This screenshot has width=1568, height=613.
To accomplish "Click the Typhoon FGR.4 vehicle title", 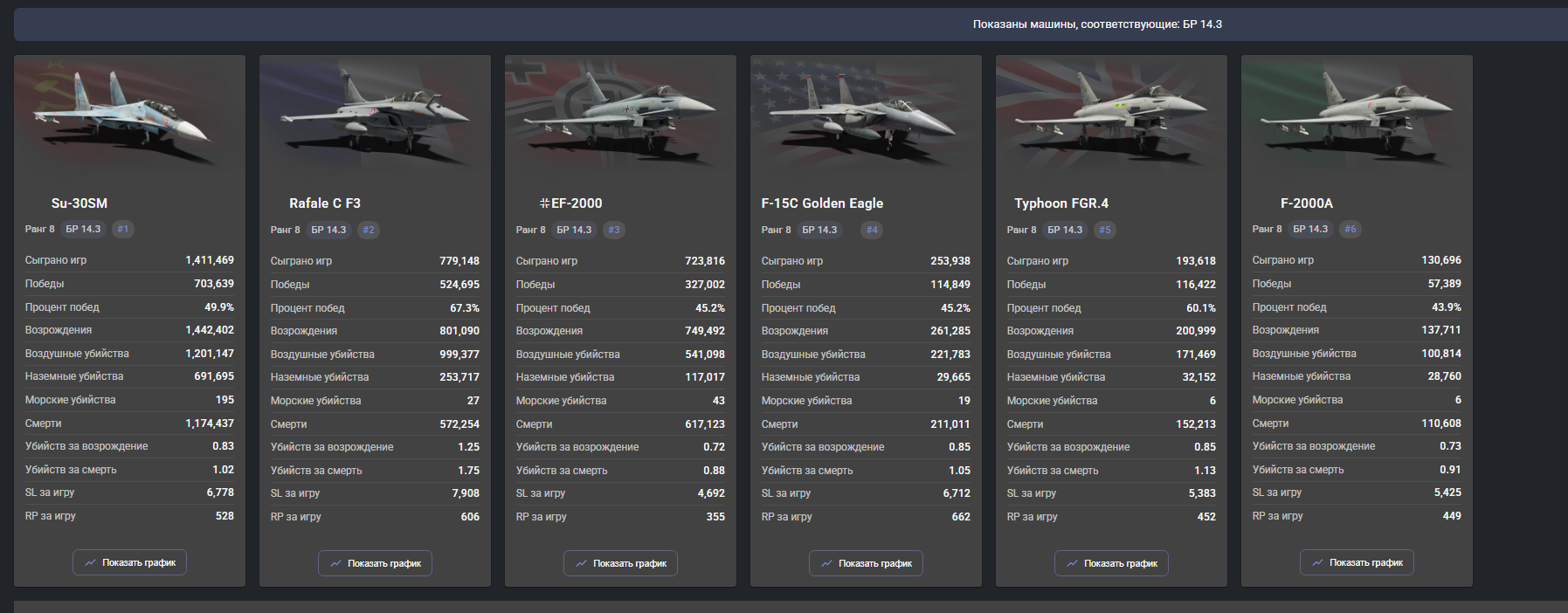I will point(1061,203).
